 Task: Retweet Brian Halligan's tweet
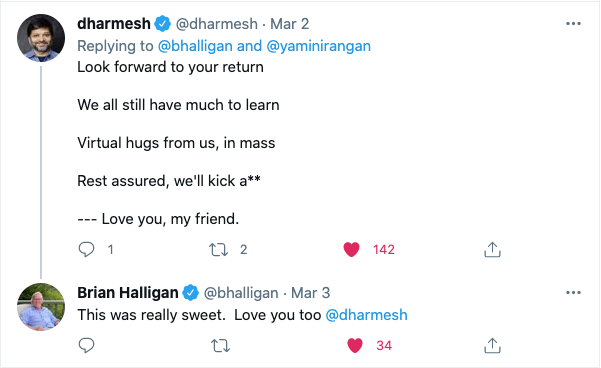click(220, 346)
